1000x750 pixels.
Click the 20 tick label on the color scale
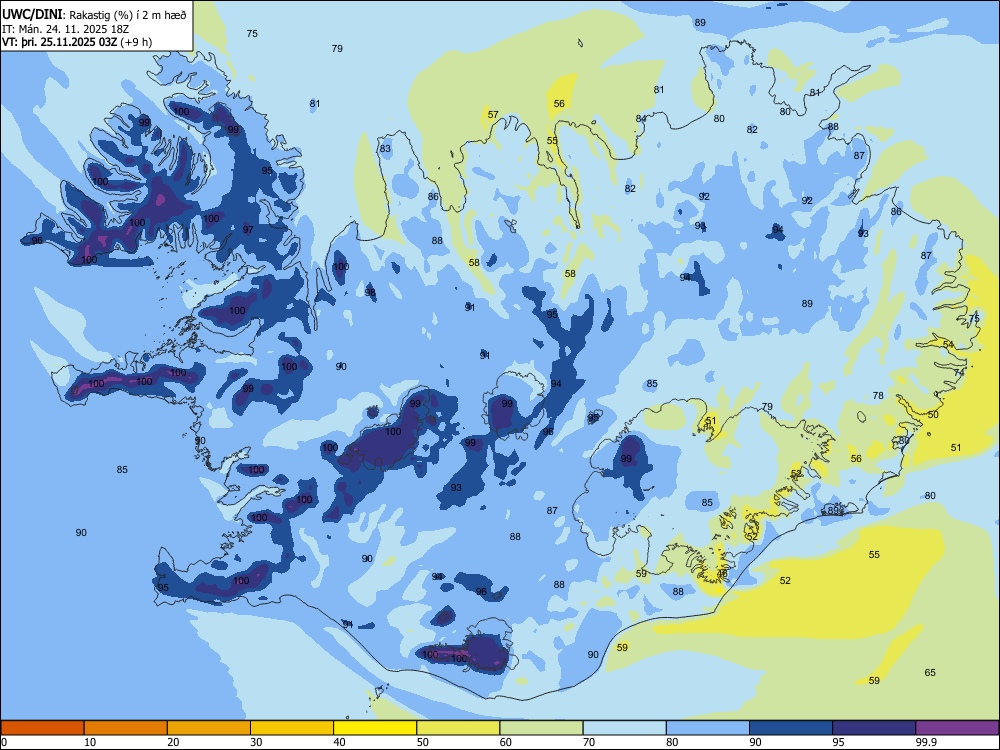(x=173, y=742)
